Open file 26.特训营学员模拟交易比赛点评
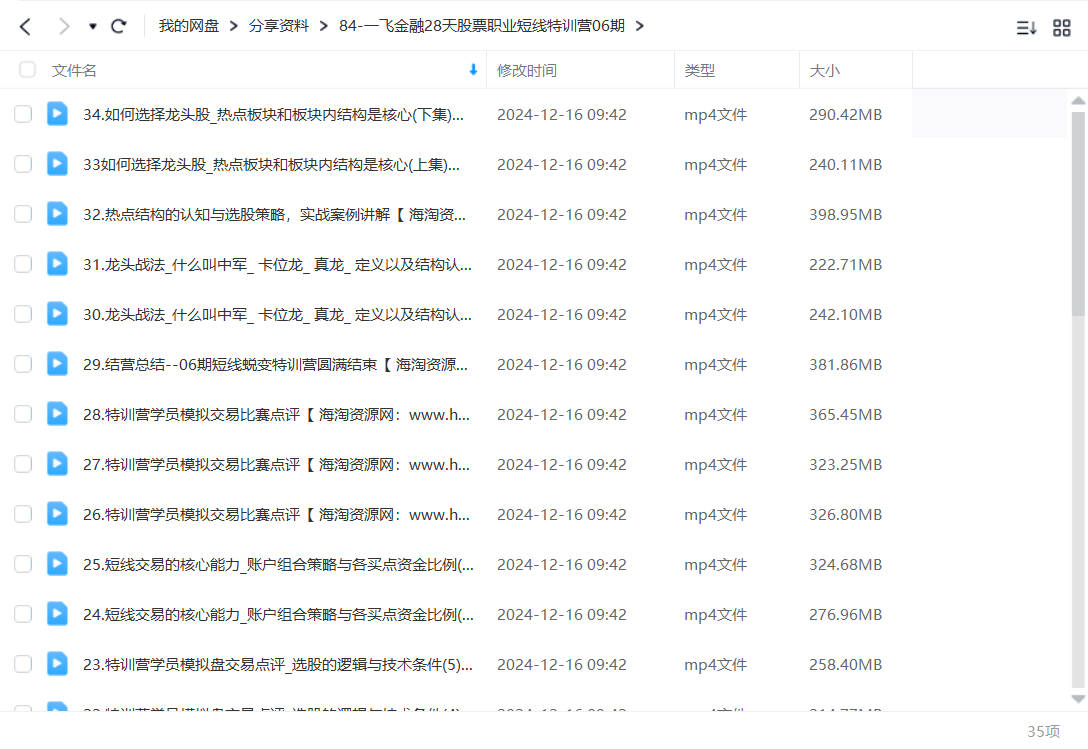 pyautogui.click(x=276, y=514)
